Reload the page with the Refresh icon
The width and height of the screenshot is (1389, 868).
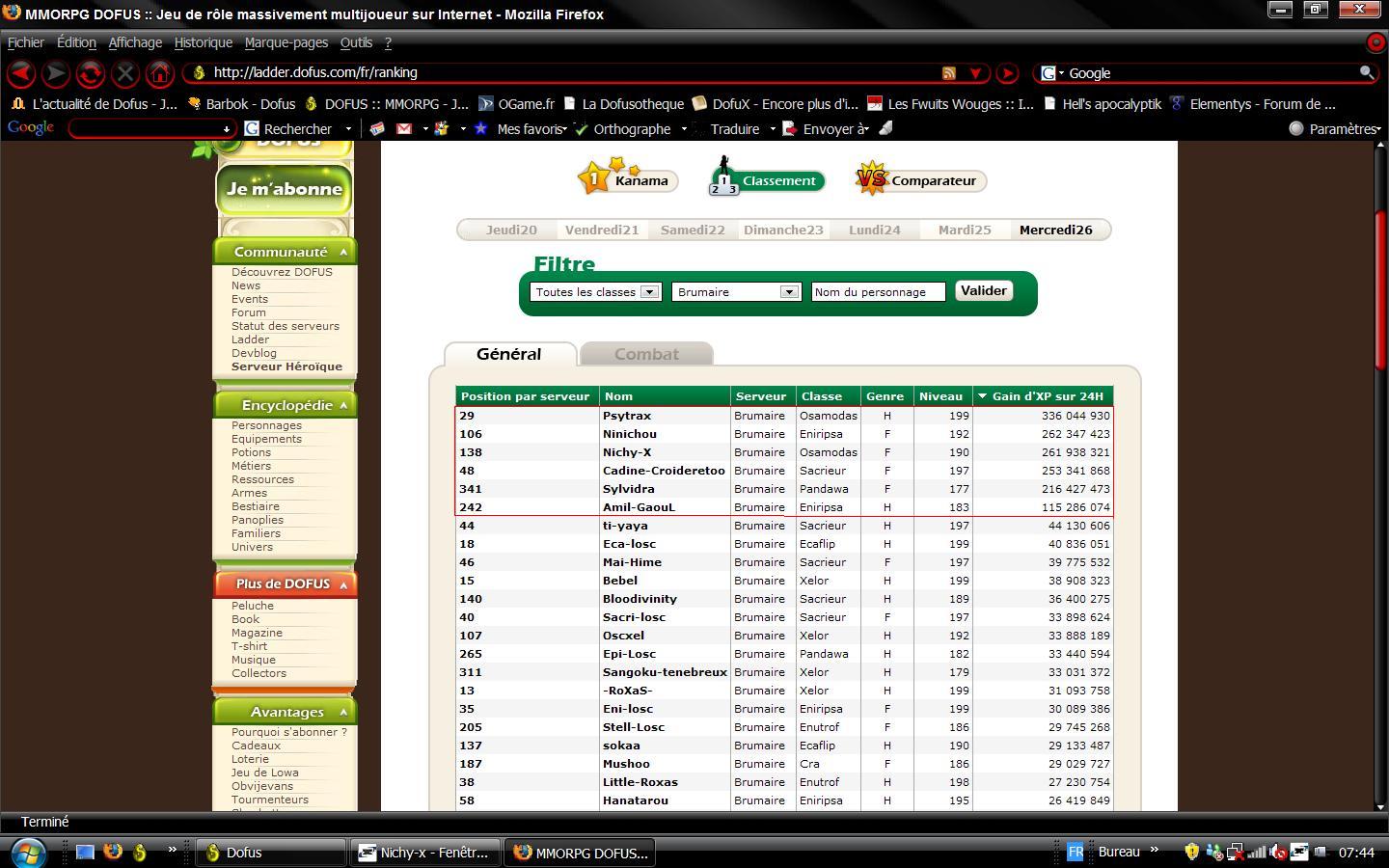91,73
